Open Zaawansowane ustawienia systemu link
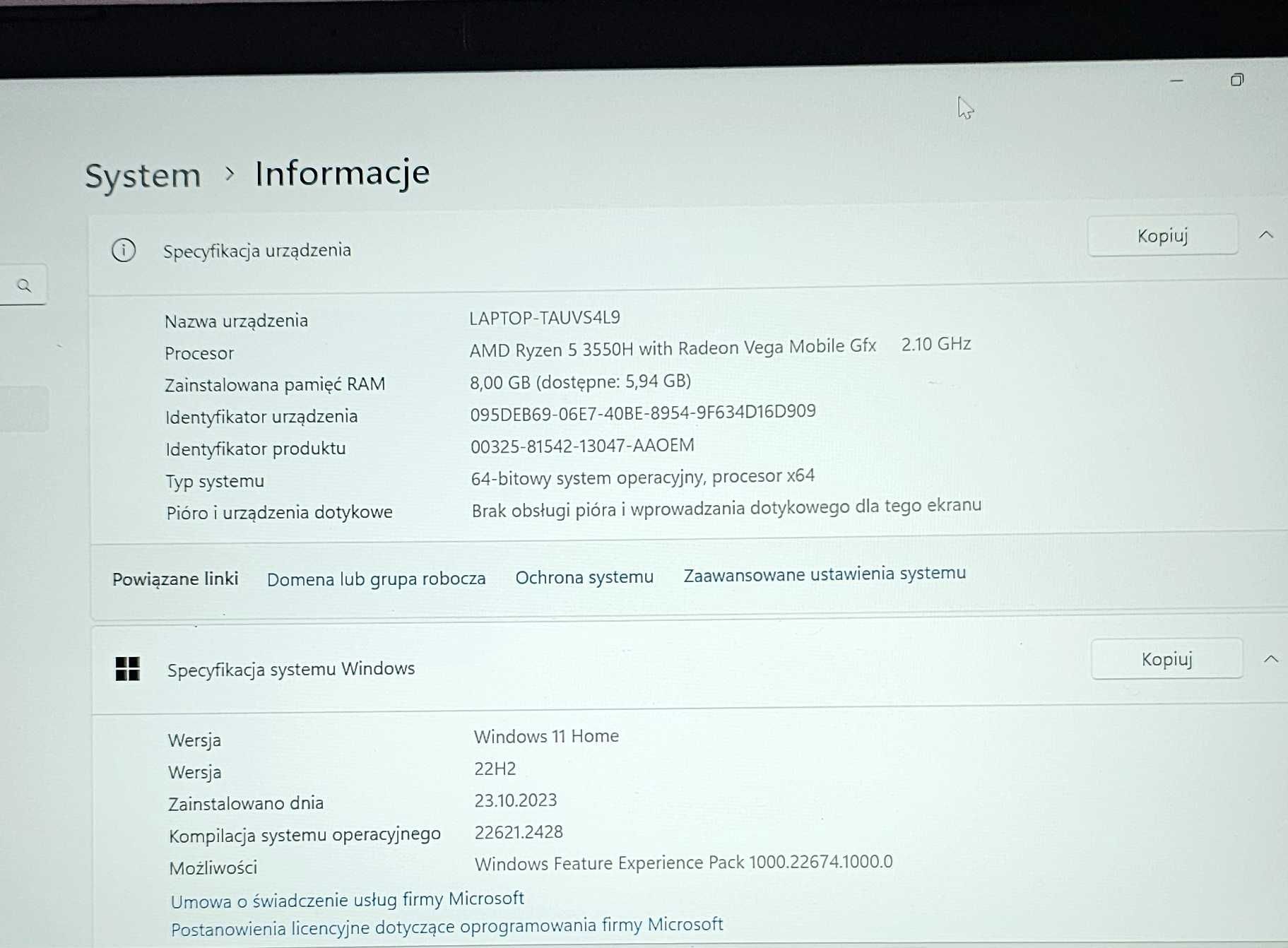Screen dimensions: 1288x948 click(x=825, y=574)
